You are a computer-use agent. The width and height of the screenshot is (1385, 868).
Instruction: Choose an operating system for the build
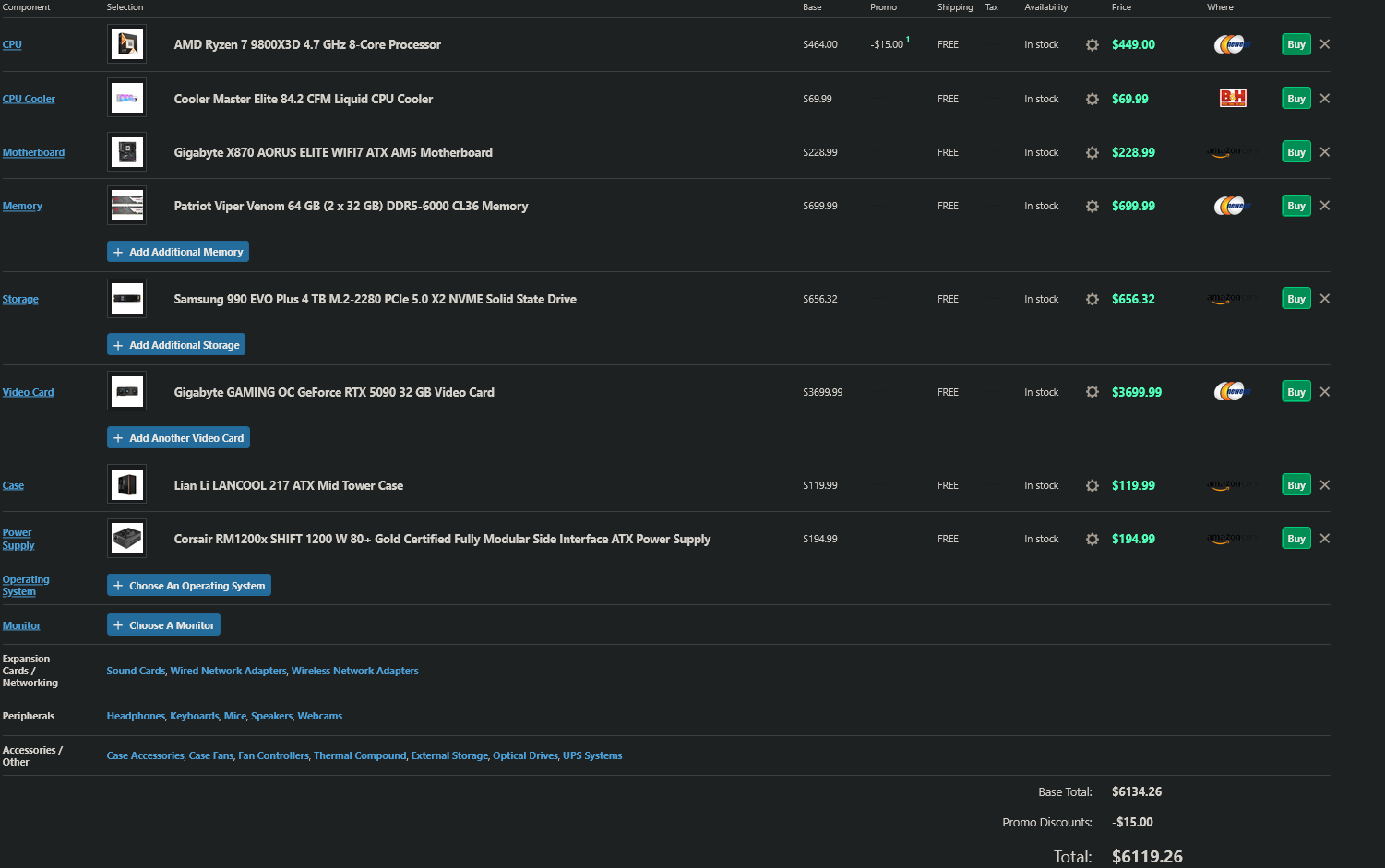click(x=189, y=586)
